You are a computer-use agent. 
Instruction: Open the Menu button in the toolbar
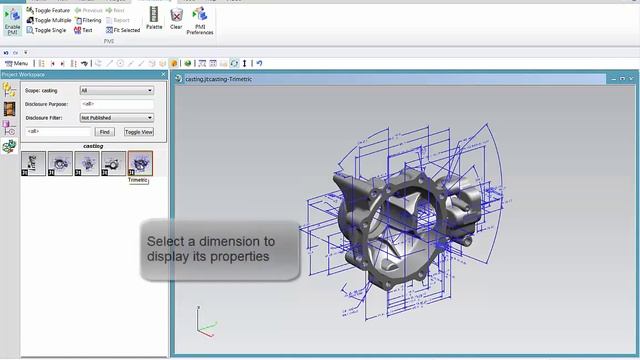16,63
